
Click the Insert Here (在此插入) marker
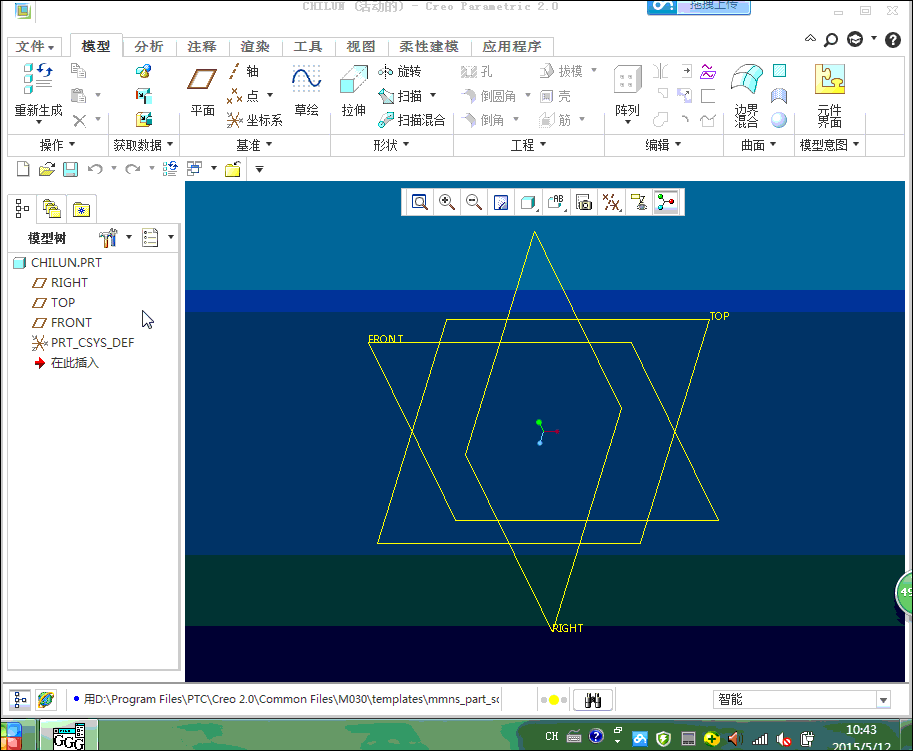click(x=66, y=363)
